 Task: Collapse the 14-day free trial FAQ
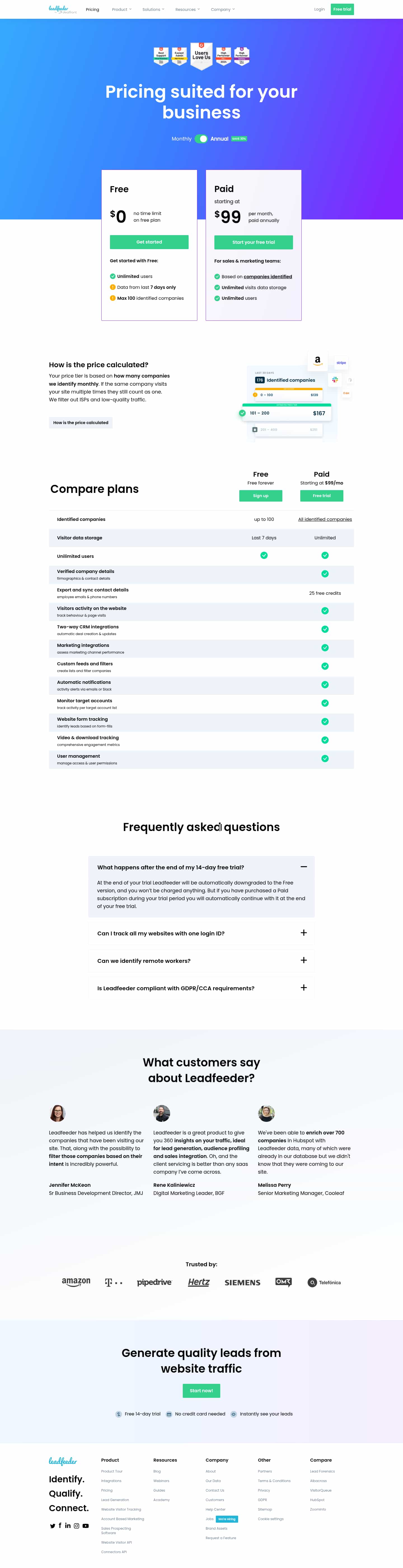click(x=303, y=867)
